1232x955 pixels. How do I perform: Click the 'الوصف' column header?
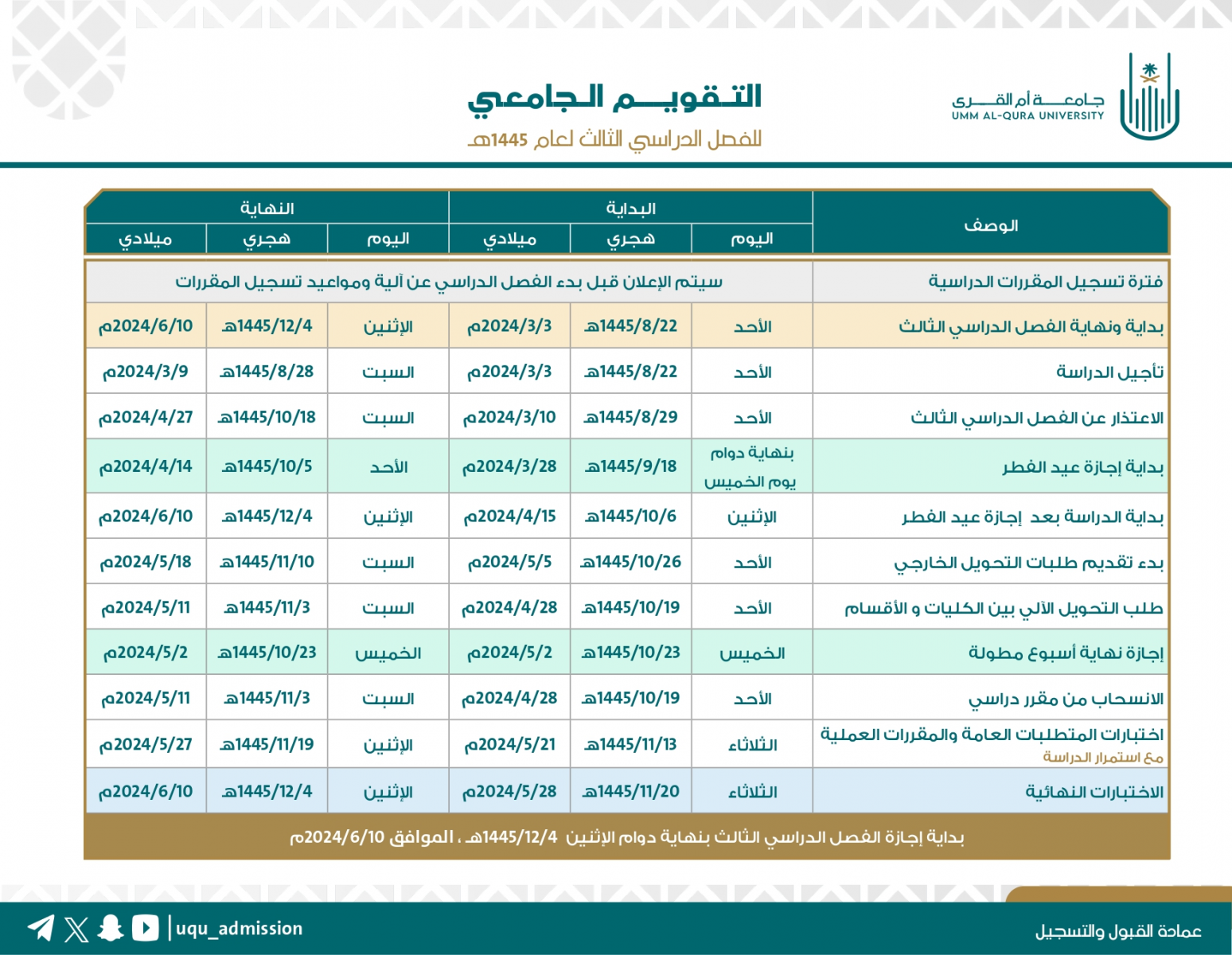(x=991, y=225)
